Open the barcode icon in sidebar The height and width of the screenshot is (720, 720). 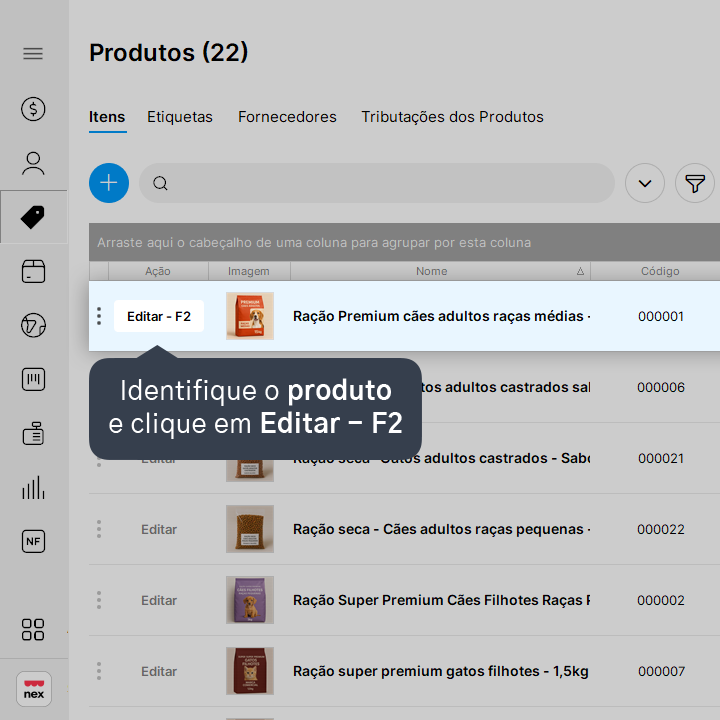[x=33, y=379]
